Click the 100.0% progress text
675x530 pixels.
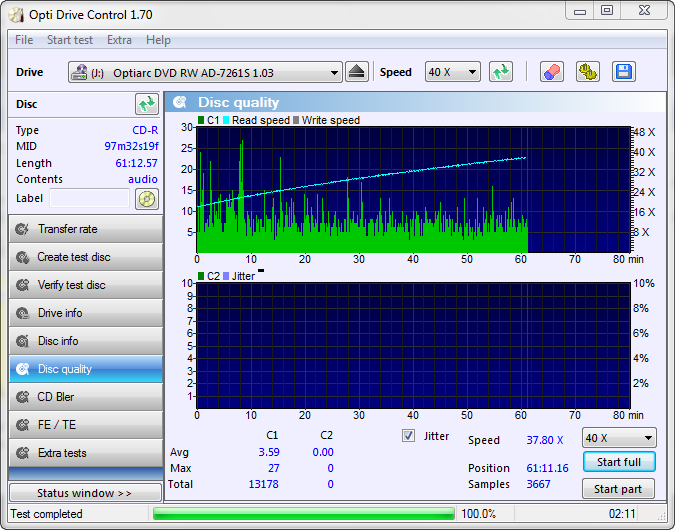pyautogui.click(x=478, y=514)
